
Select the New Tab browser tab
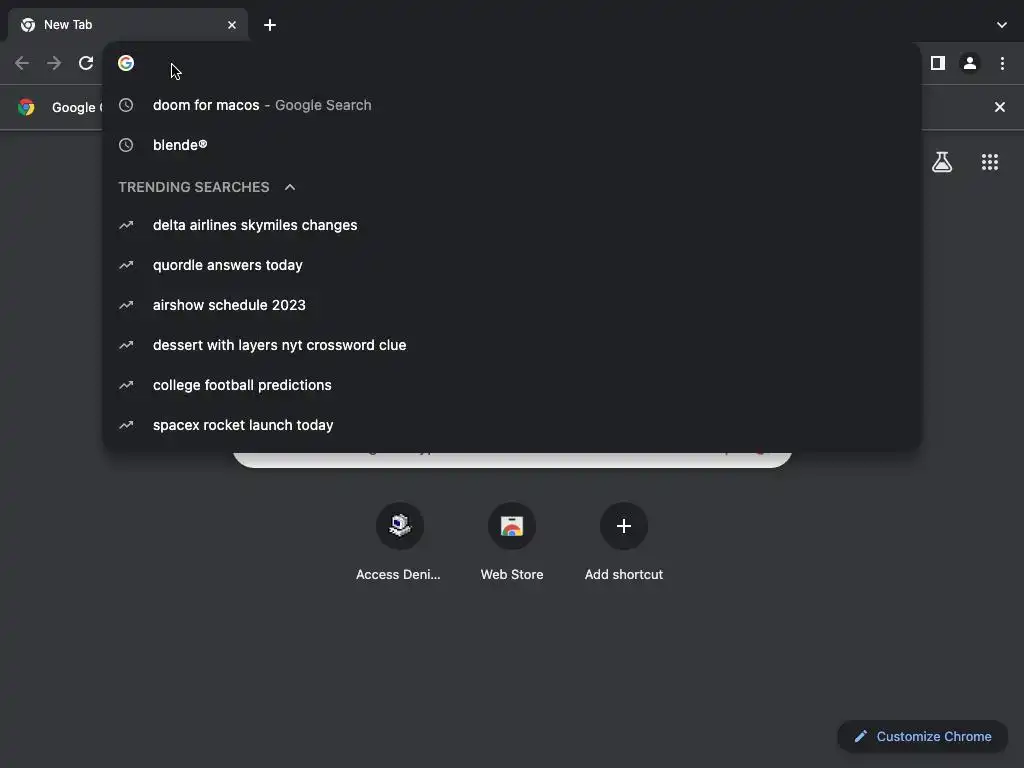[128, 25]
